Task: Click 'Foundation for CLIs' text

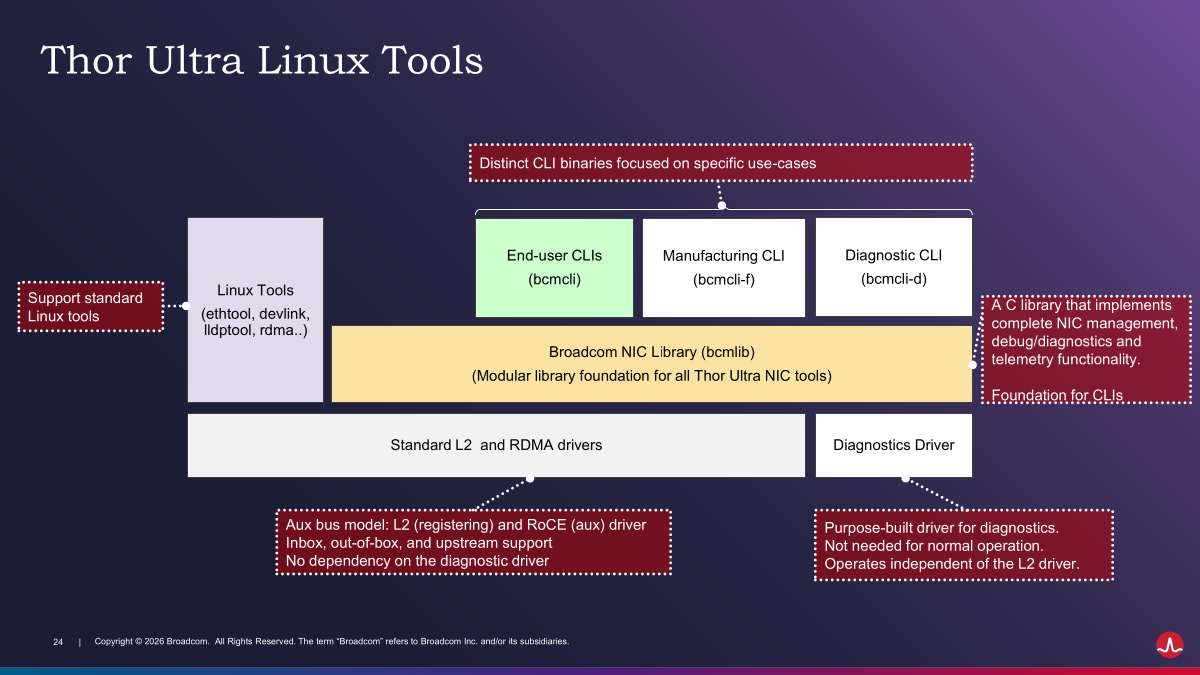Action: [1057, 395]
